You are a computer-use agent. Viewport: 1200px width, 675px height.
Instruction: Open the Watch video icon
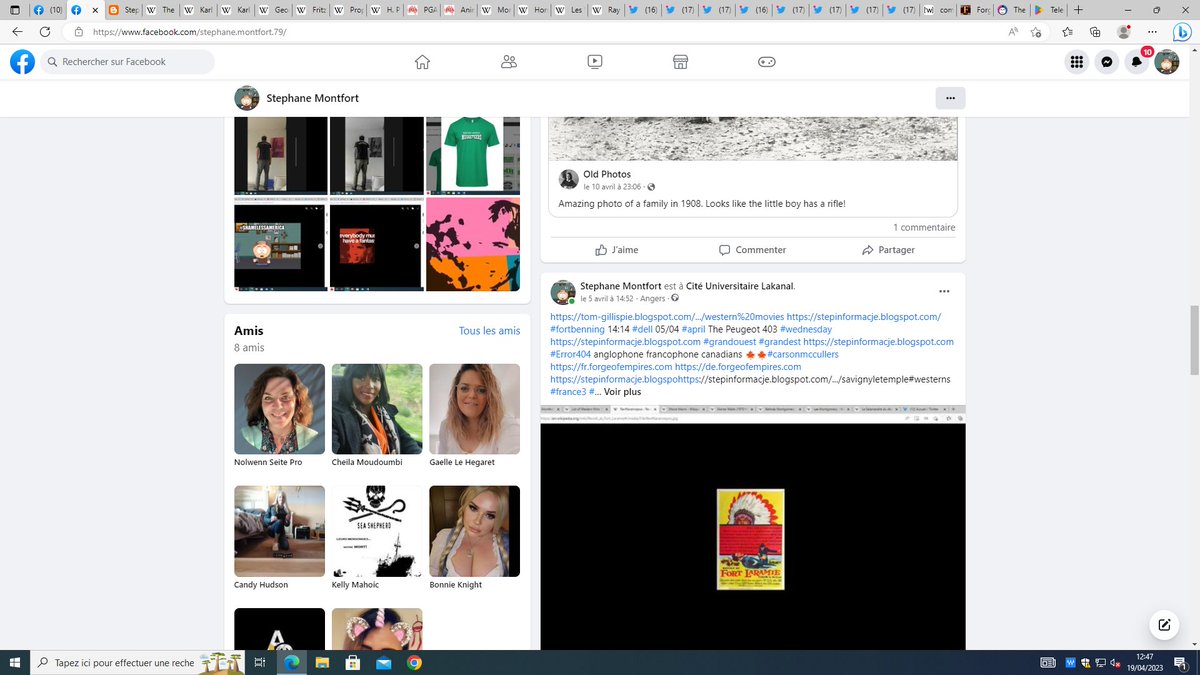595,62
